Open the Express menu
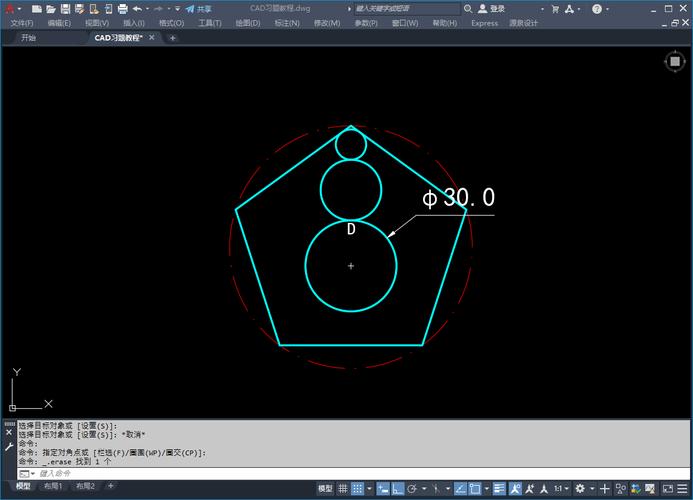Screen dimensions: 693x500 point(484,23)
